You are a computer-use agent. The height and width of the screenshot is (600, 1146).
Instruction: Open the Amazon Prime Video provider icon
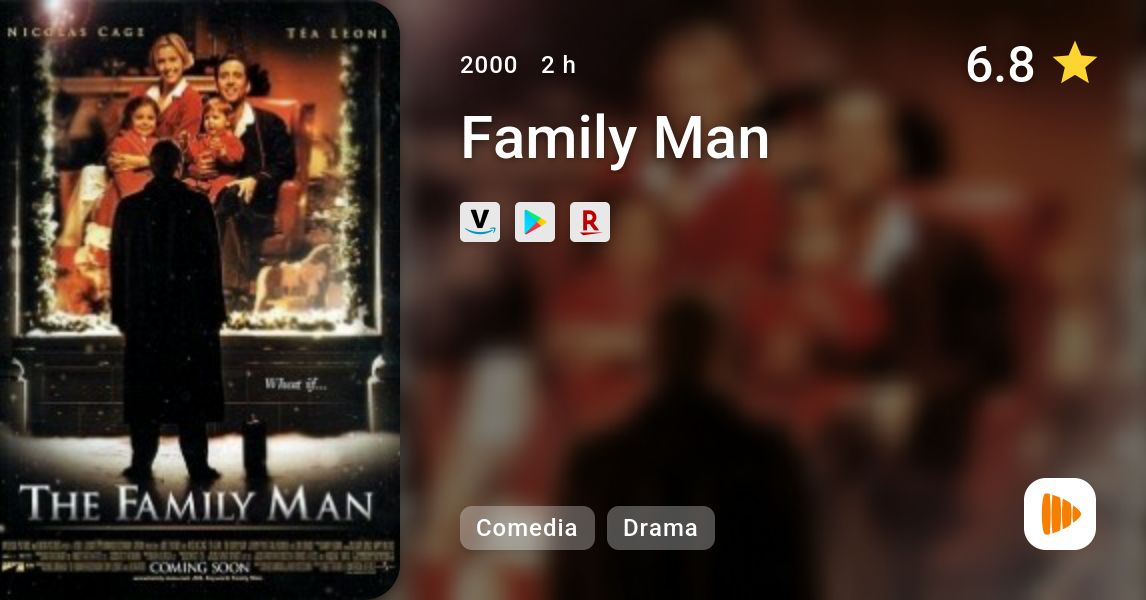coord(480,222)
